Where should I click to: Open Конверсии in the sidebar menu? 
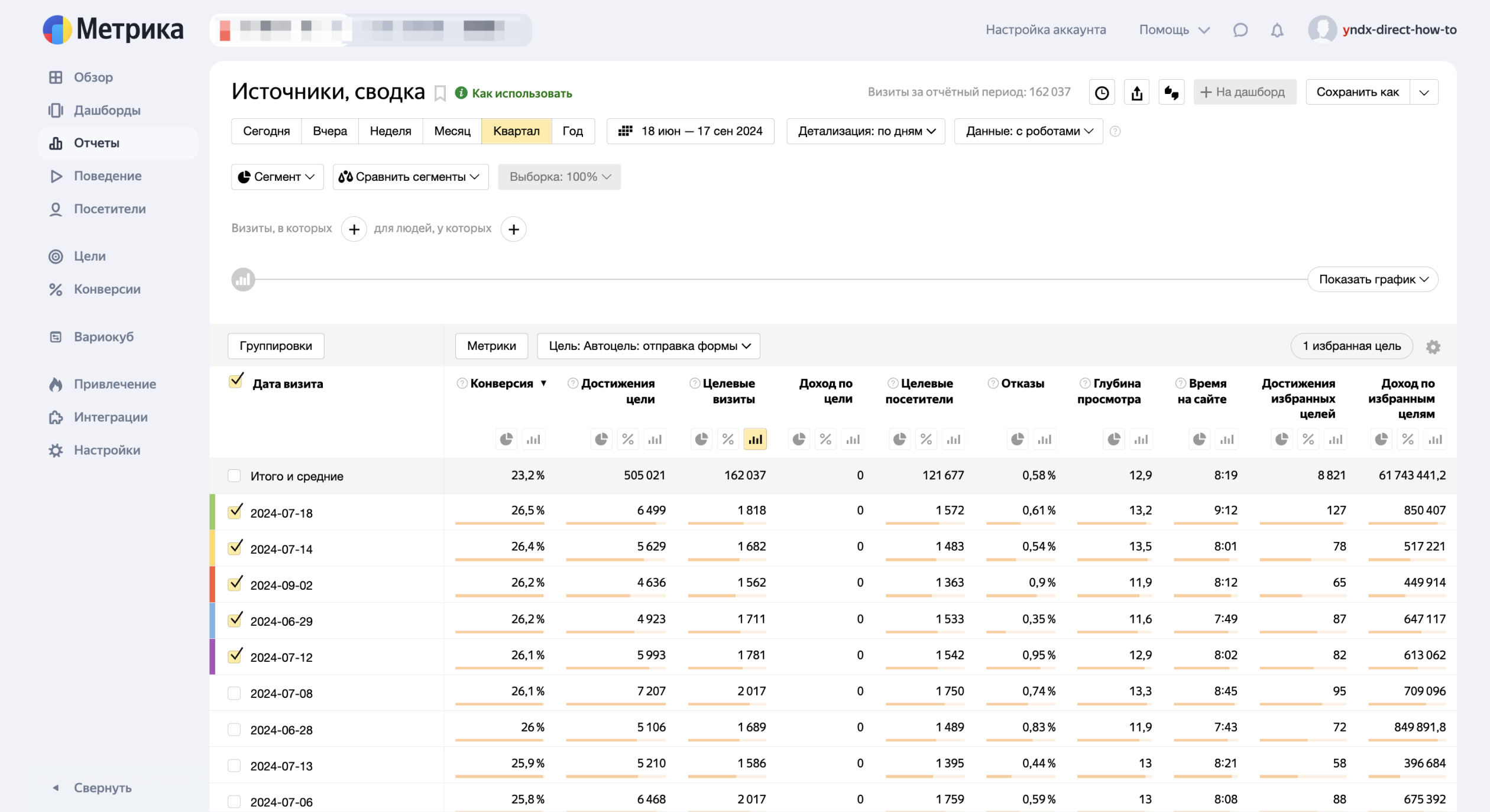107,290
